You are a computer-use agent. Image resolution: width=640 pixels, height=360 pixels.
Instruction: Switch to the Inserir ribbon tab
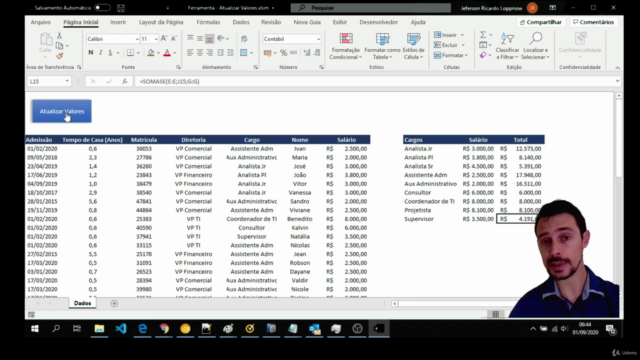(118, 22)
